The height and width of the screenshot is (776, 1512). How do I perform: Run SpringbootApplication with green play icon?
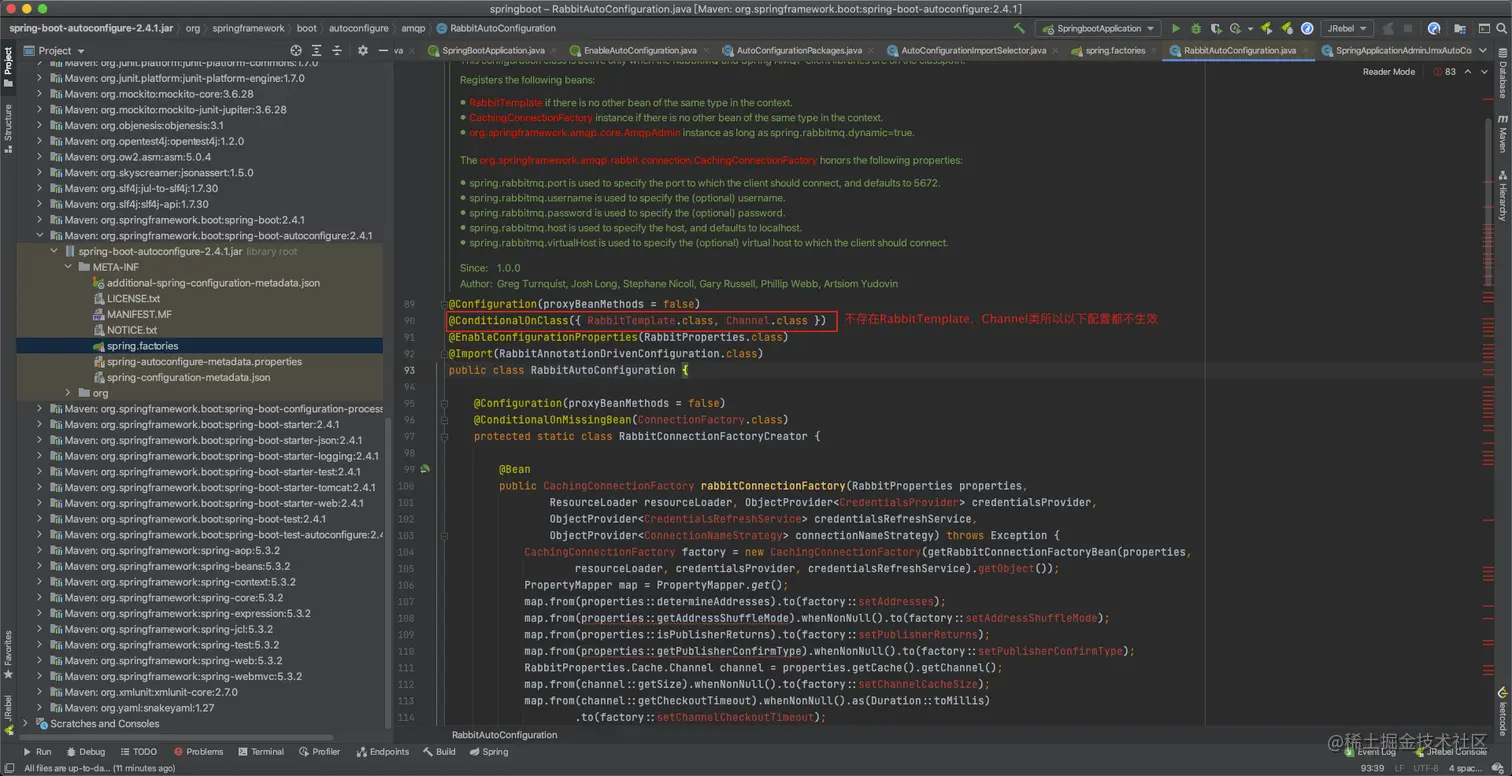(1176, 29)
